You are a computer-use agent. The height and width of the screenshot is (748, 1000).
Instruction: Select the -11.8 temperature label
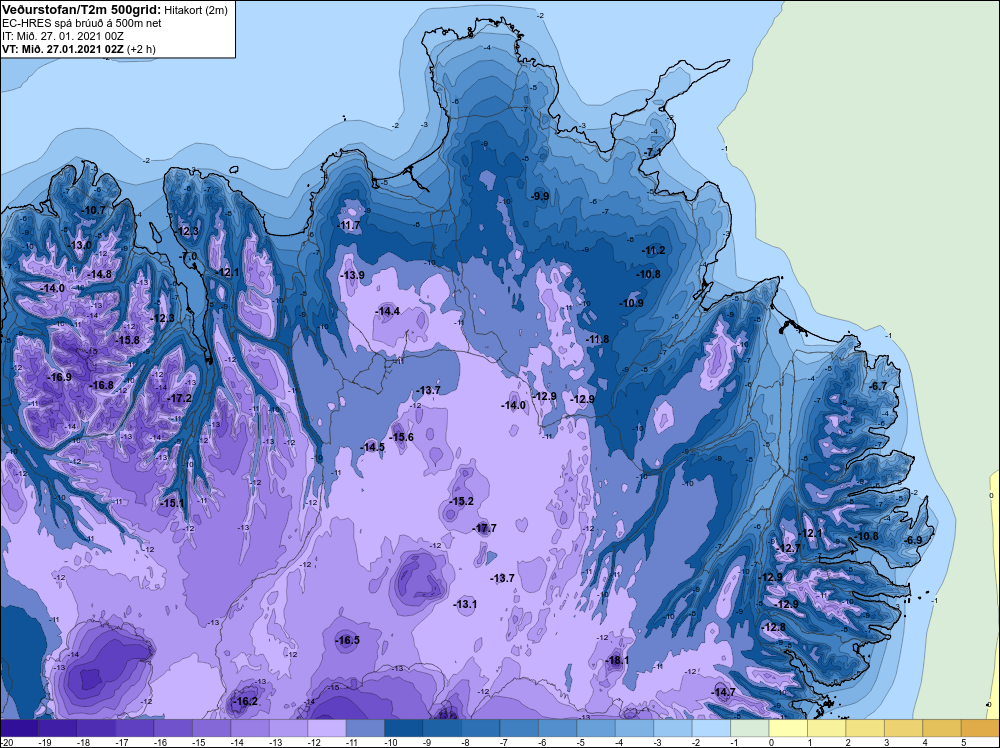[598, 339]
